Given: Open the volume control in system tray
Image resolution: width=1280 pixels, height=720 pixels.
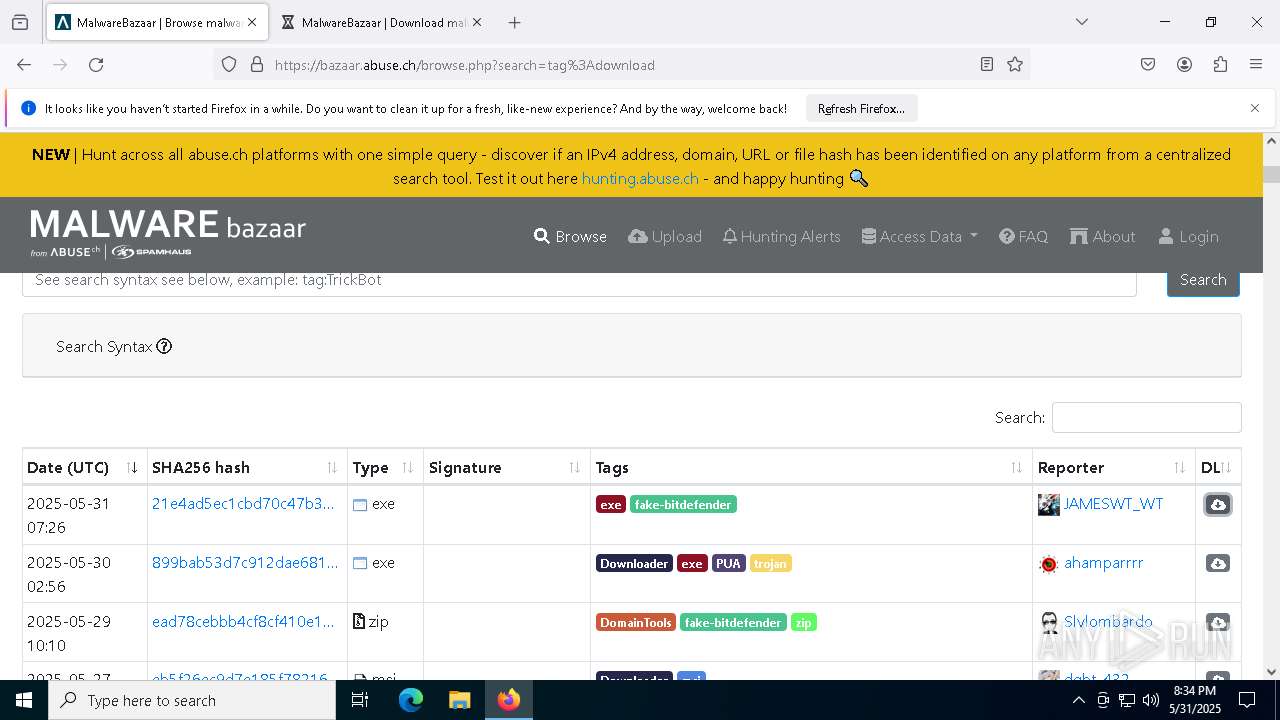Looking at the screenshot, I should click(1150, 700).
